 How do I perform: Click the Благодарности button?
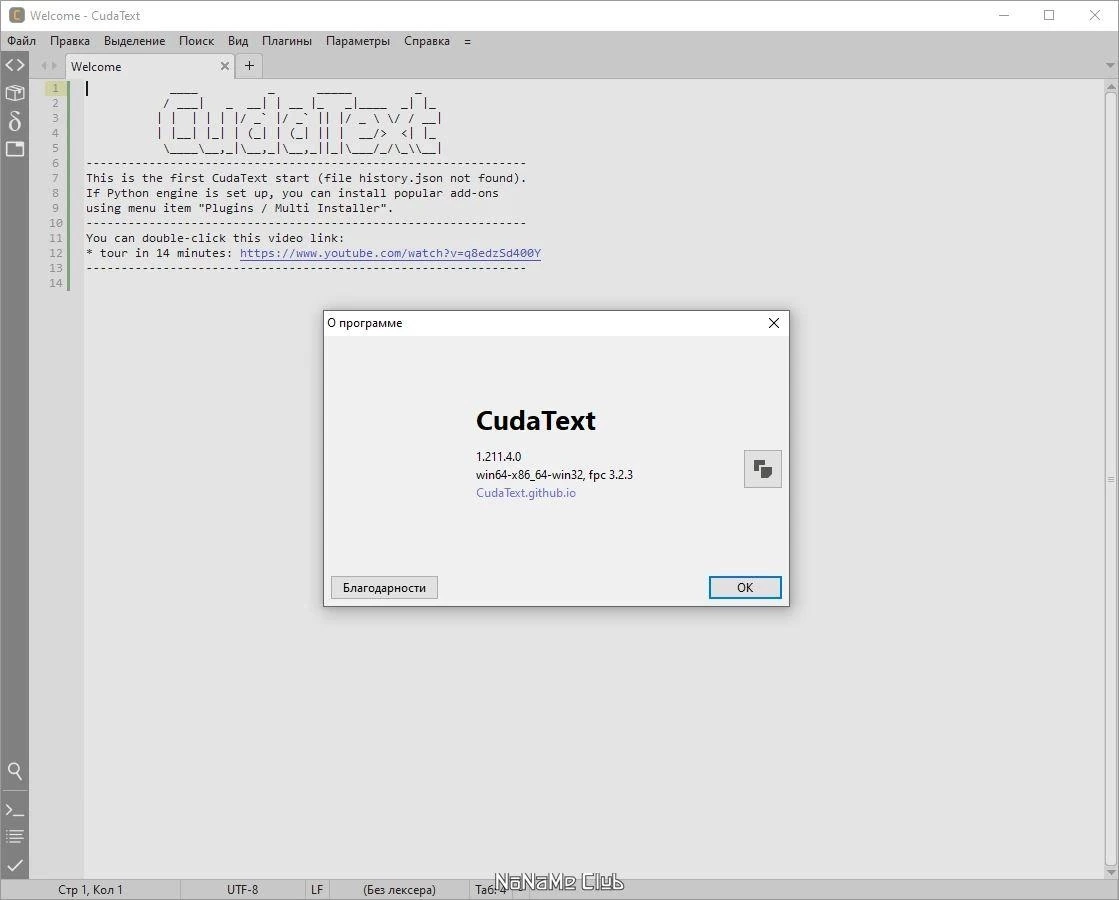coord(384,587)
